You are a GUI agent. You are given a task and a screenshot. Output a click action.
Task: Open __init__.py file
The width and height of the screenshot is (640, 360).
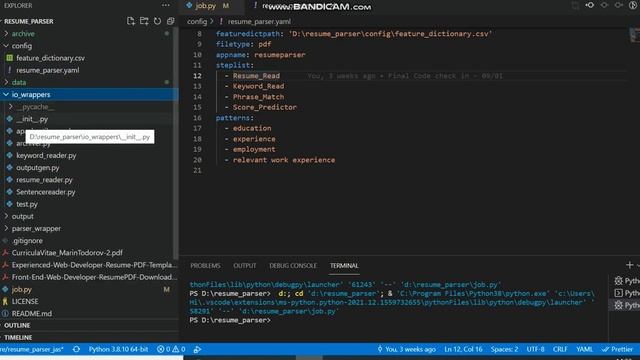(x=32, y=119)
